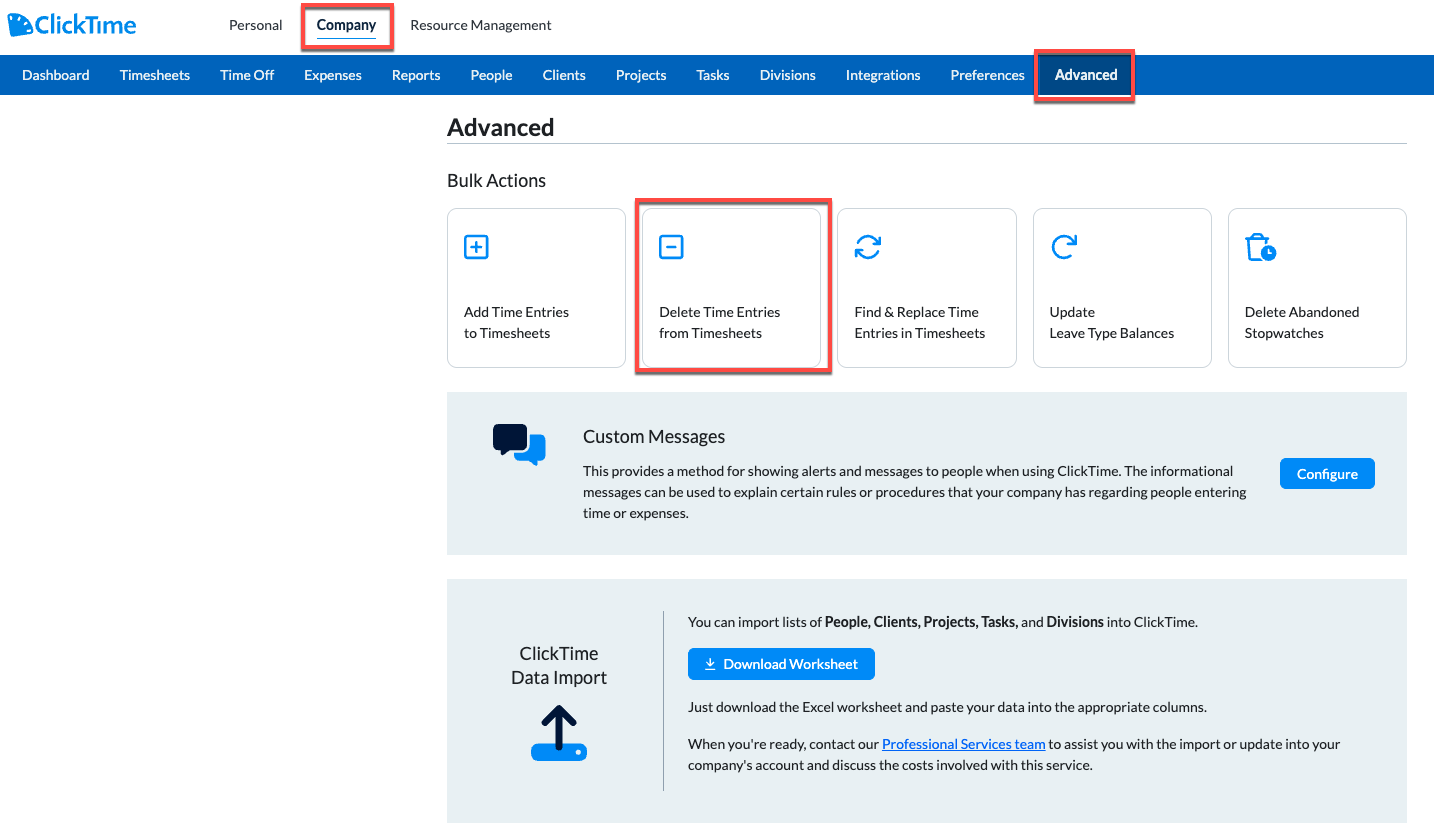Click the ClickTime logo

[x=72, y=25]
